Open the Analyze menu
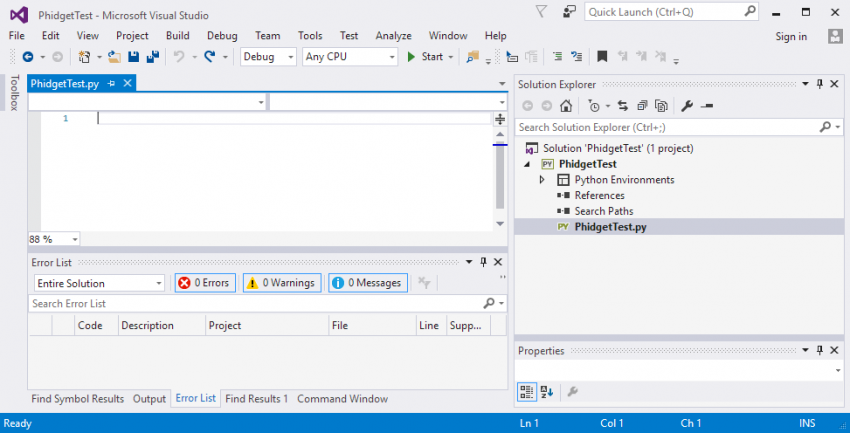850x433 pixels. point(394,36)
